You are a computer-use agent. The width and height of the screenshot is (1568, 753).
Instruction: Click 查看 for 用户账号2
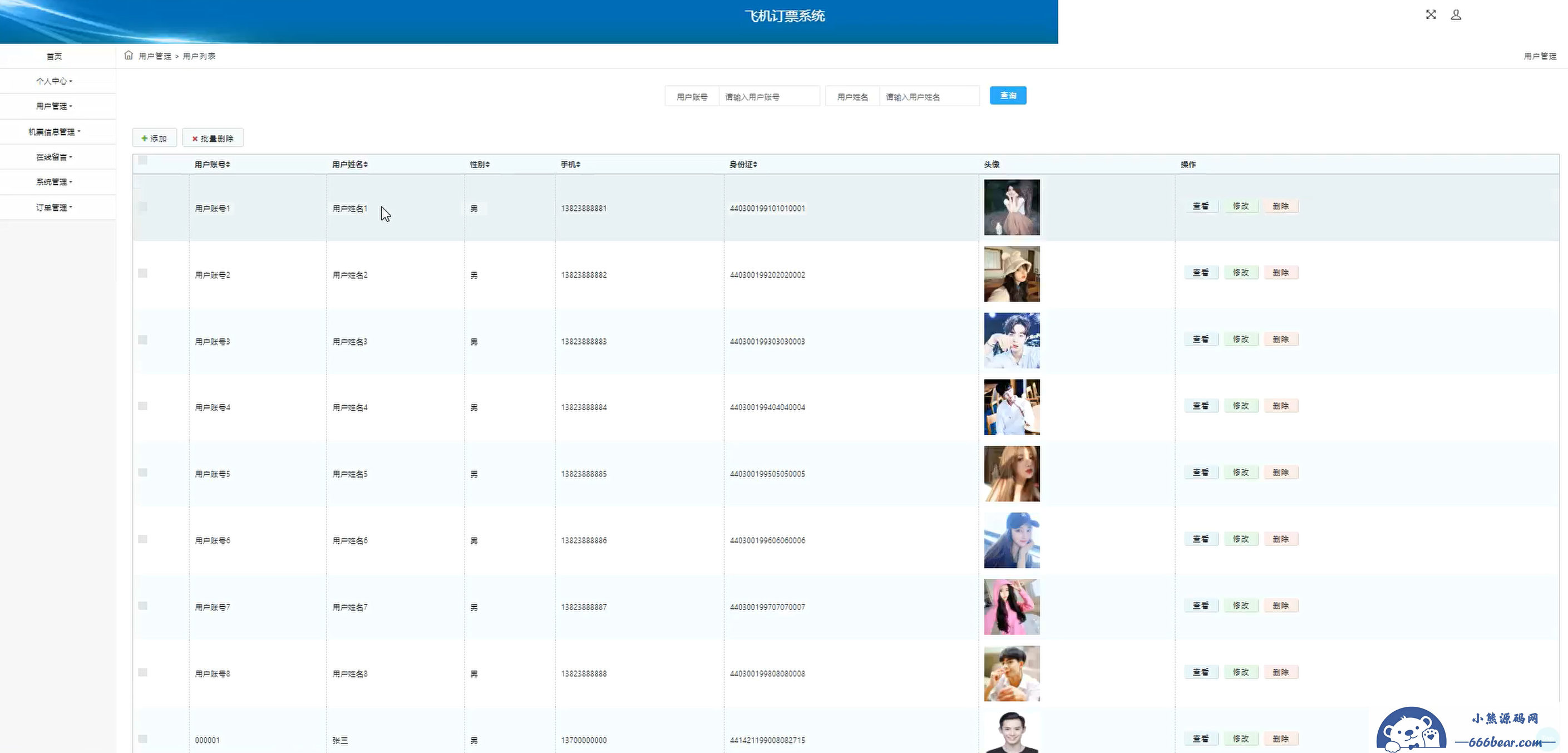click(x=1201, y=273)
